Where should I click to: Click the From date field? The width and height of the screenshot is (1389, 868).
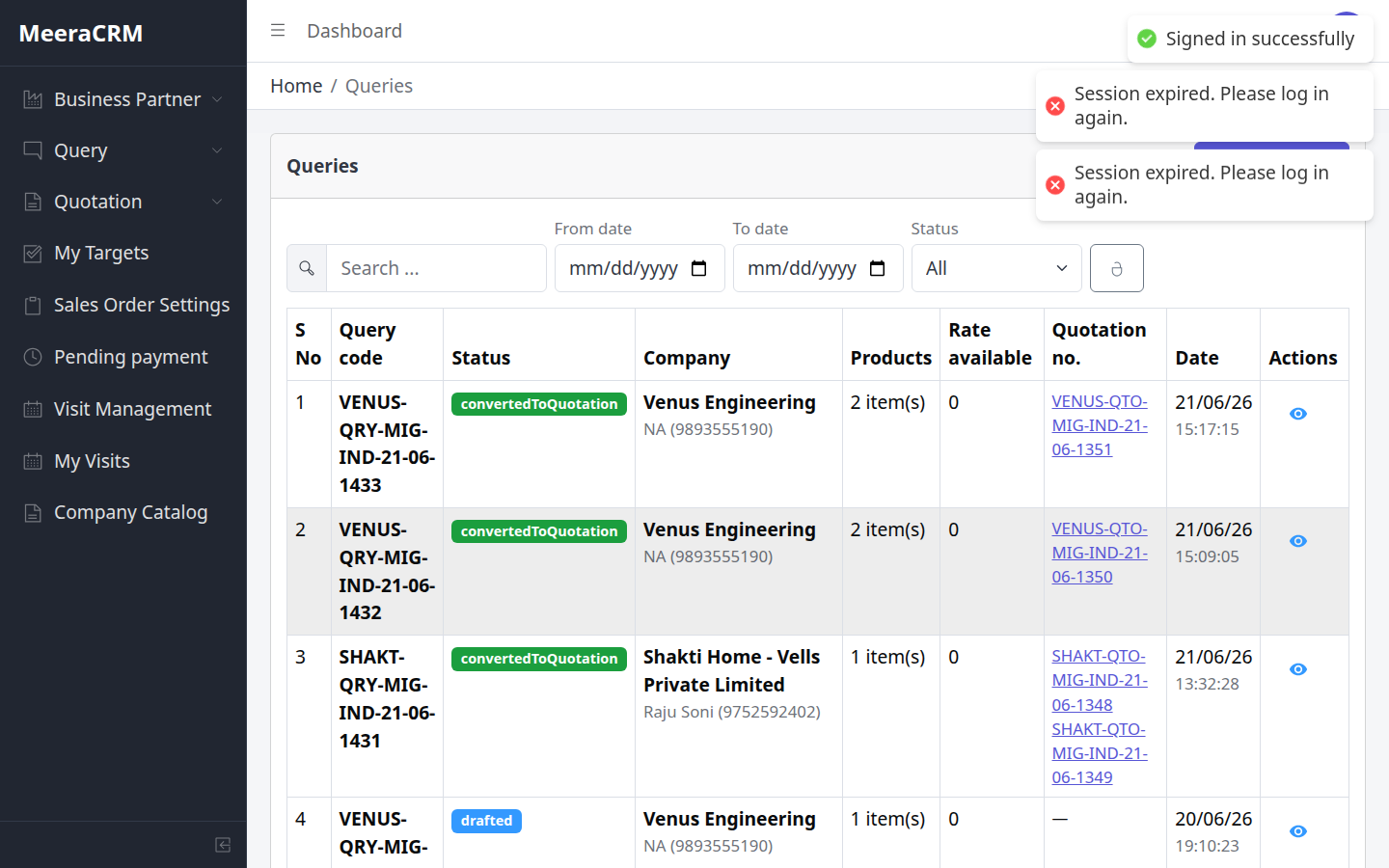pyautogui.click(x=640, y=268)
